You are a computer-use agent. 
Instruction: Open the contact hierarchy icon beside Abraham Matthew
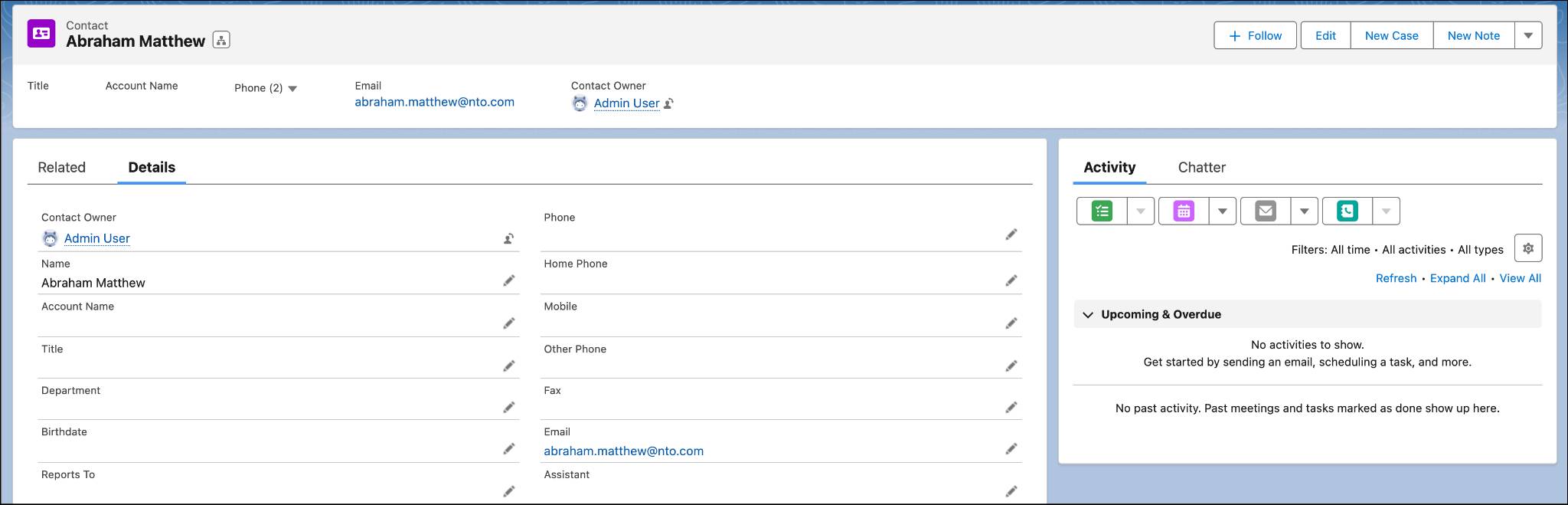pos(221,41)
